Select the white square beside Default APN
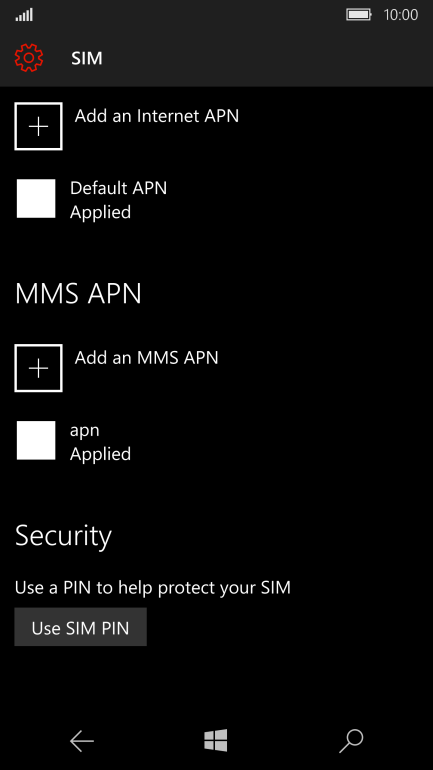The image size is (433, 770). (36, 198)
